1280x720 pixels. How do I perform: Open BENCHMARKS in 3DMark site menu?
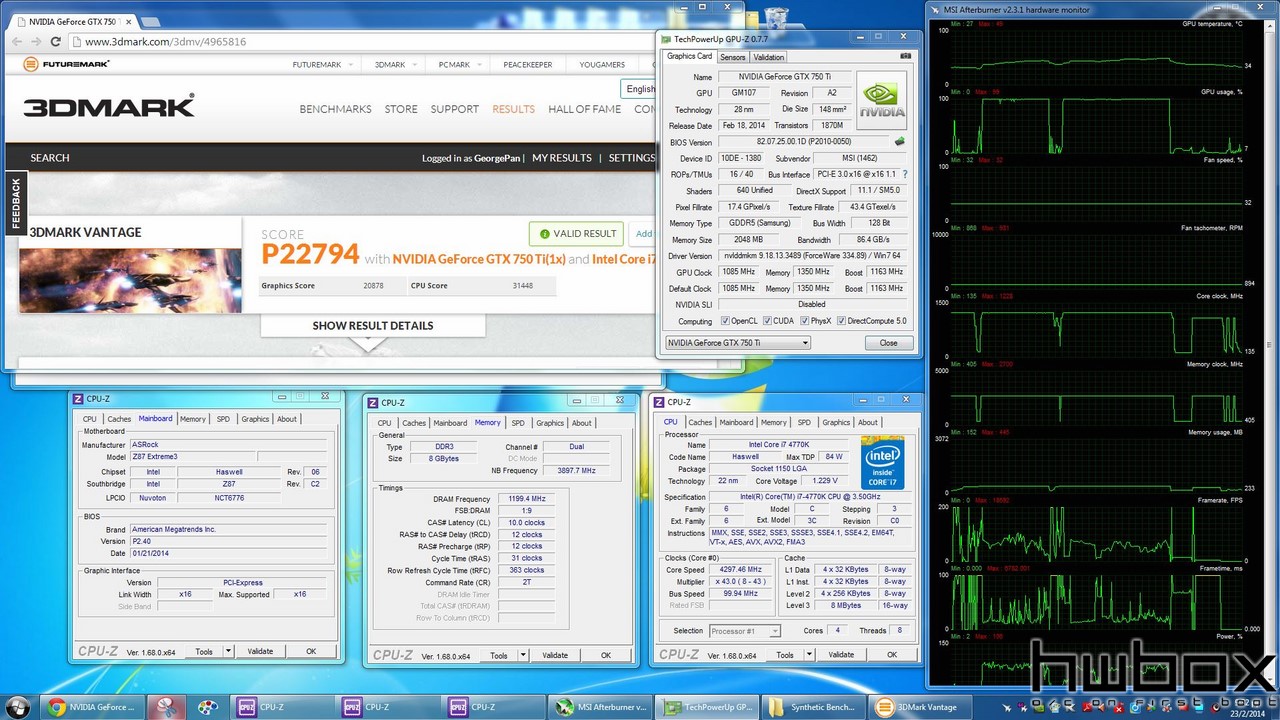335,109
